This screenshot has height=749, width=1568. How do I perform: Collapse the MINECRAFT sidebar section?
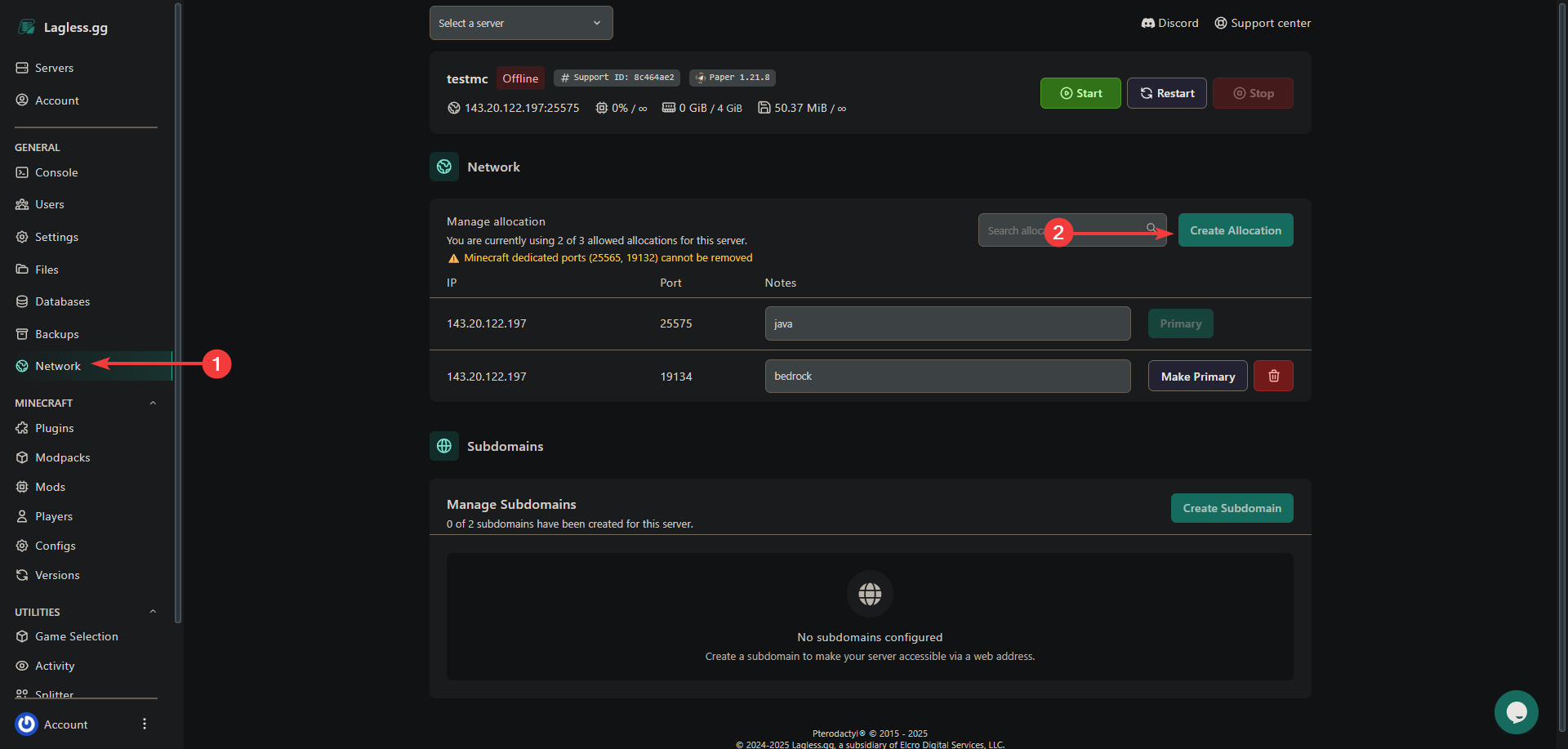[x=153, y=403]
